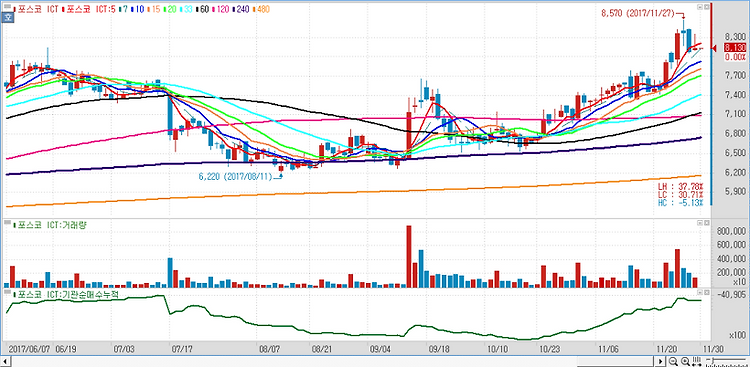Viewport: 750px width, 367px height.
Task: Minimize the 기관순매수누적 pane
Action: 700,291
